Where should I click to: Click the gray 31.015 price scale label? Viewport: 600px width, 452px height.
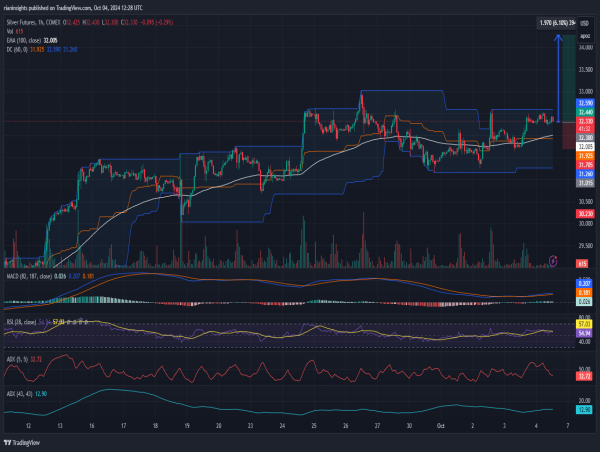pyautogui.click(x=585, y=183)
